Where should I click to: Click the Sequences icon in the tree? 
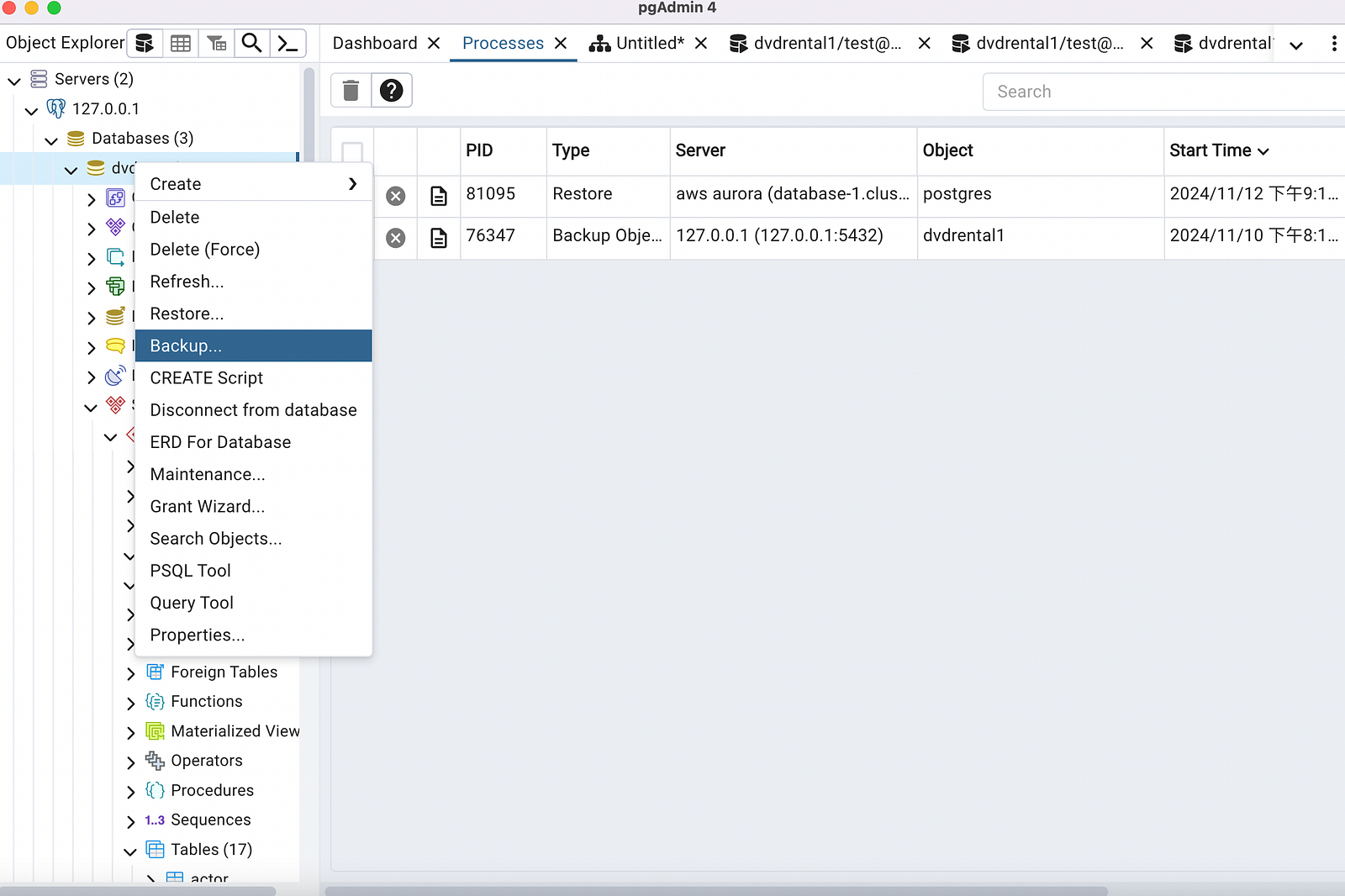coord(155,820)
